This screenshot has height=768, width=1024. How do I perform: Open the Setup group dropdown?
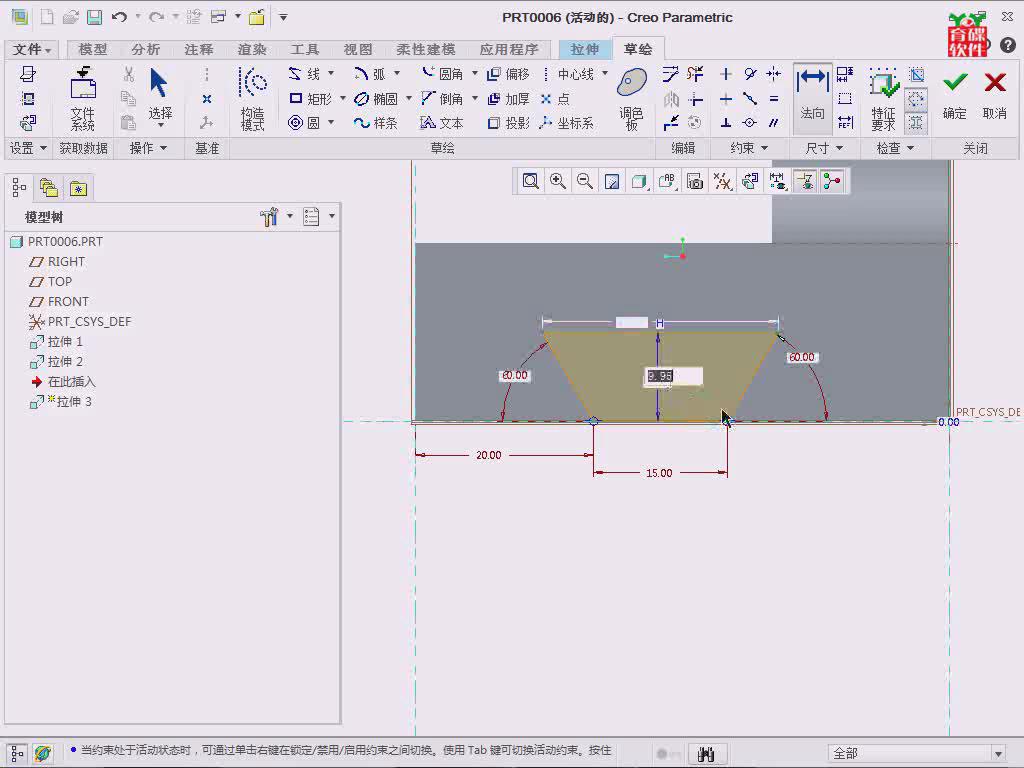[28, 148]
